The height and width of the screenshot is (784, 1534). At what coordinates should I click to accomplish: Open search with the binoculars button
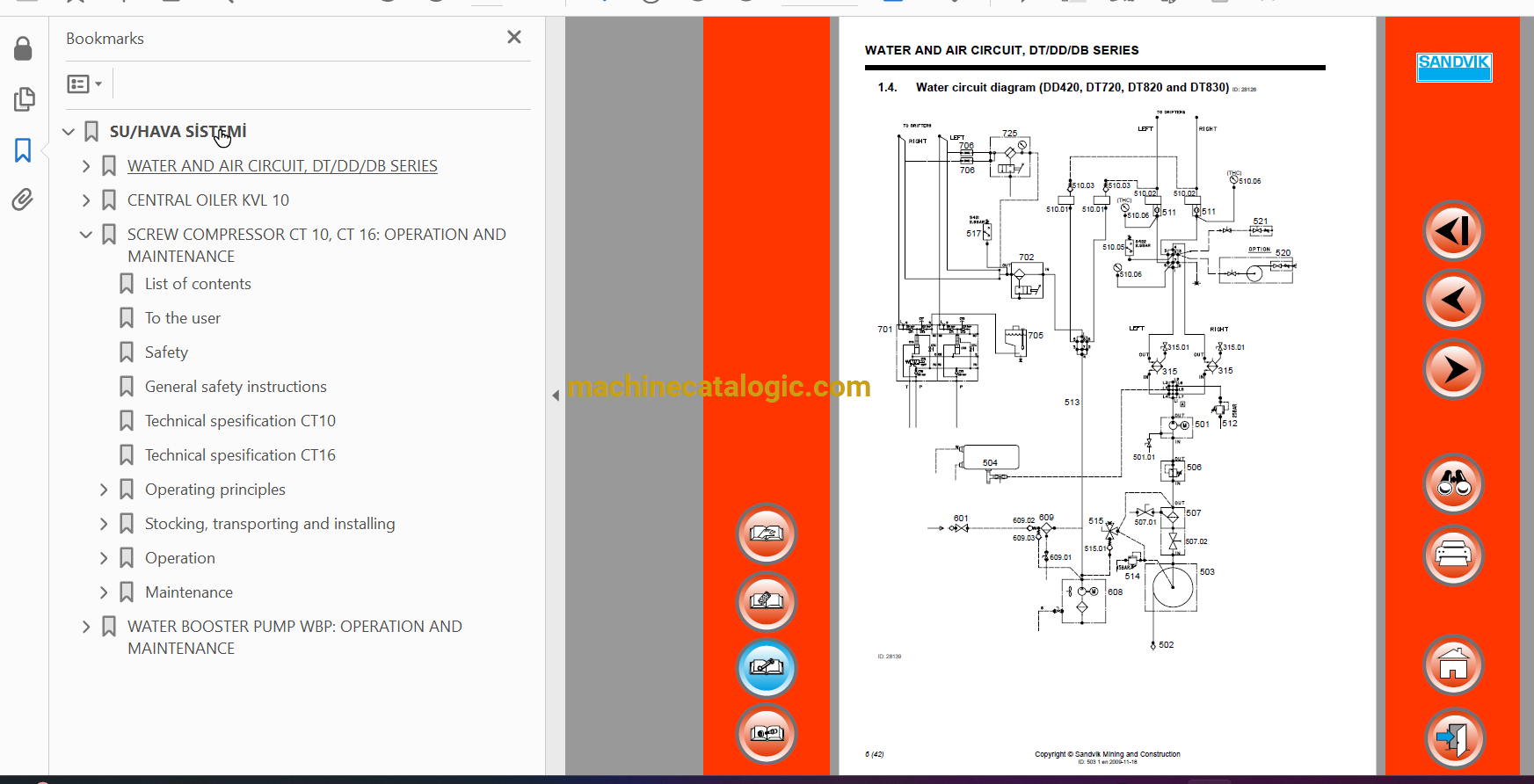1453,483
